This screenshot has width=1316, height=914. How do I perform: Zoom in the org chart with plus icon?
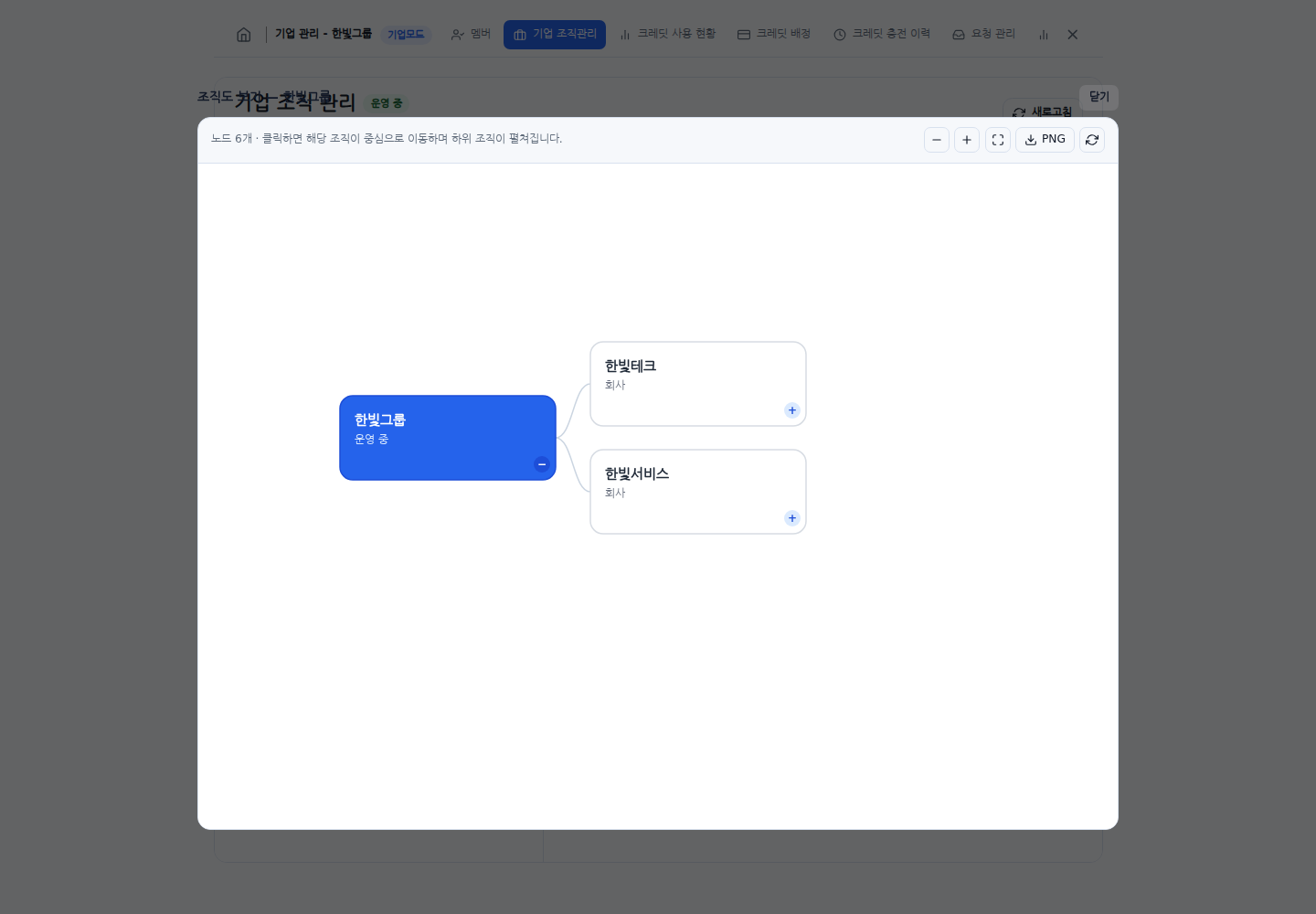[x=967, y=140]
